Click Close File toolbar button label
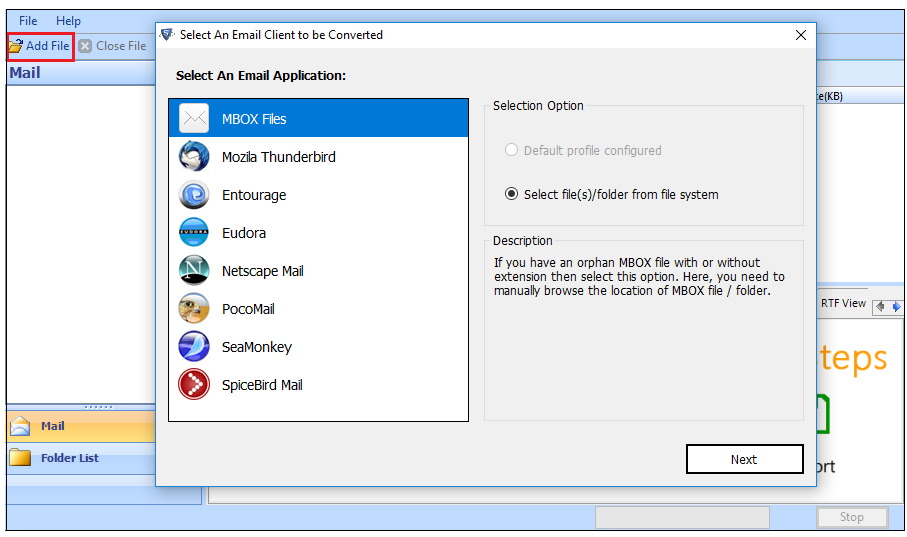The image size is (907, 537). click(121, 46)
